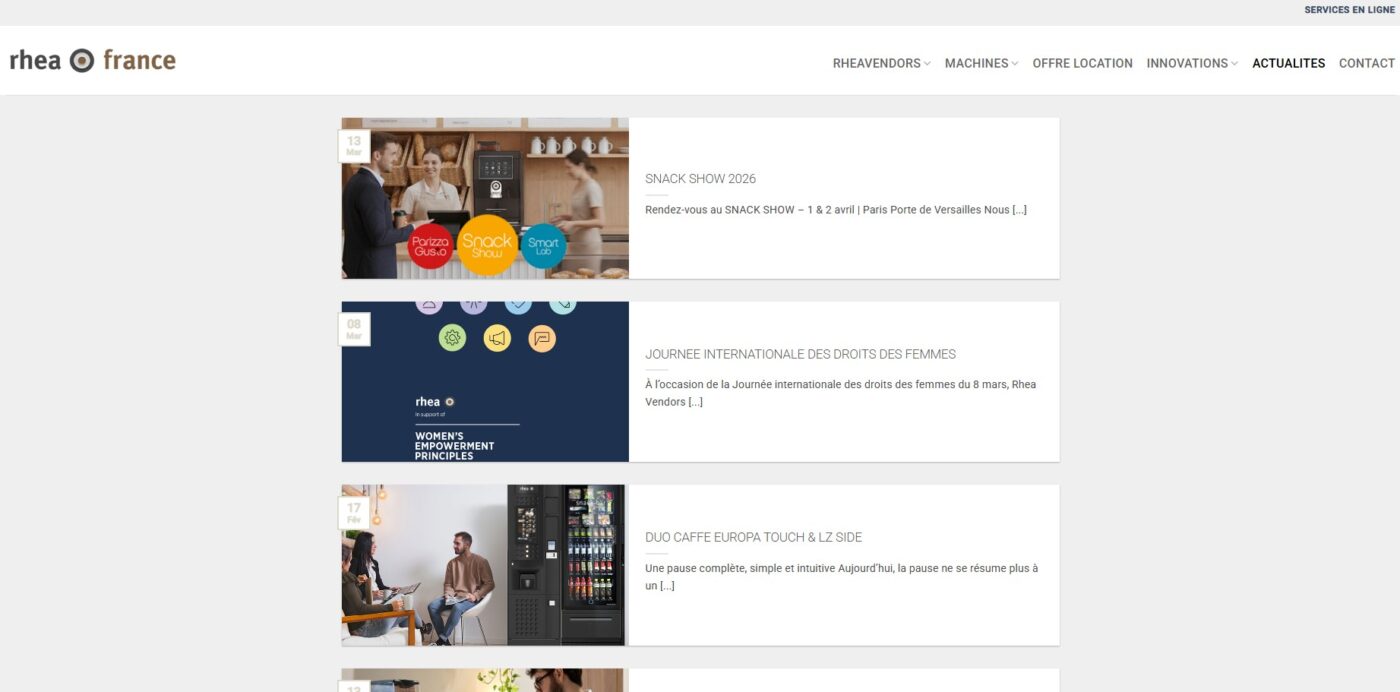1400x692 pixels.
Task: Open the SERVICES EN LIGNE link
Action: point(1349,10)
